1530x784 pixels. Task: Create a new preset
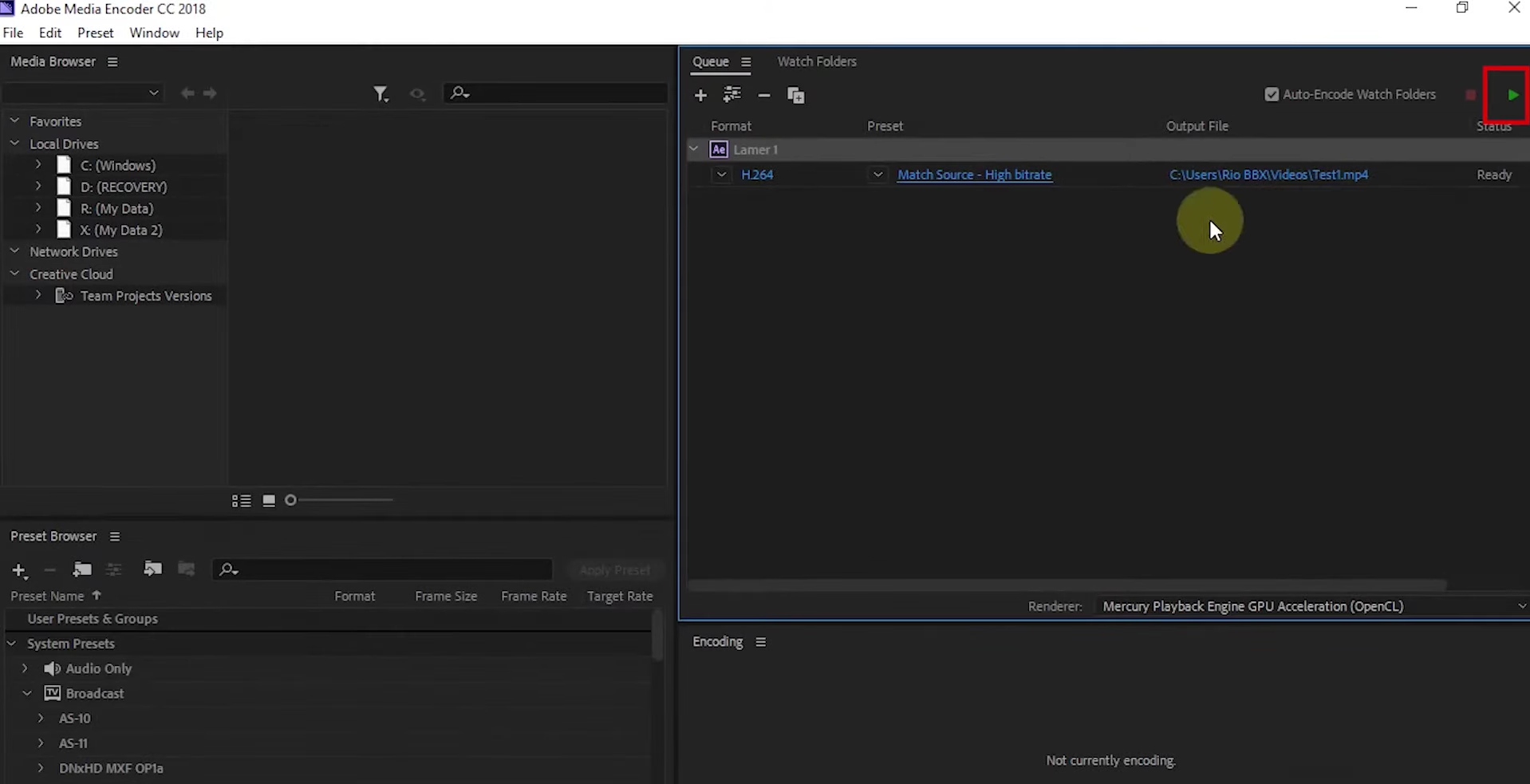20,570
